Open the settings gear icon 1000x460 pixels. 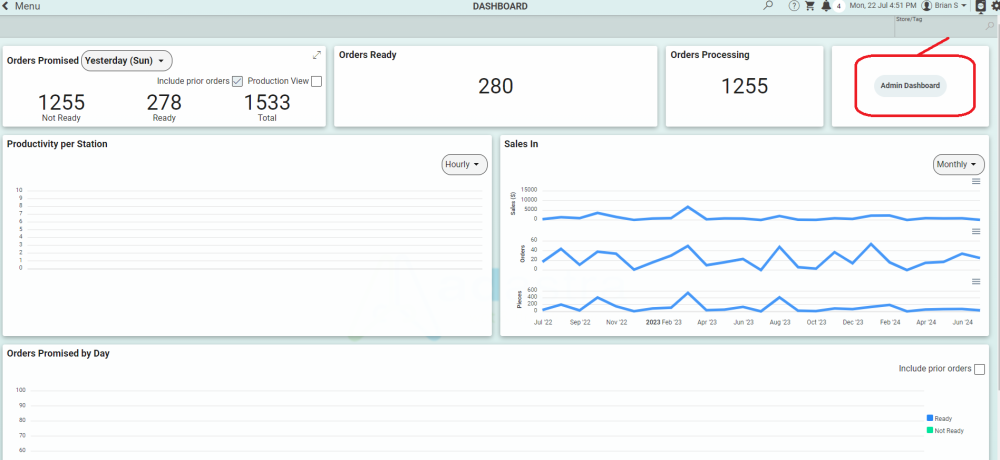click(x=995, y=6)
